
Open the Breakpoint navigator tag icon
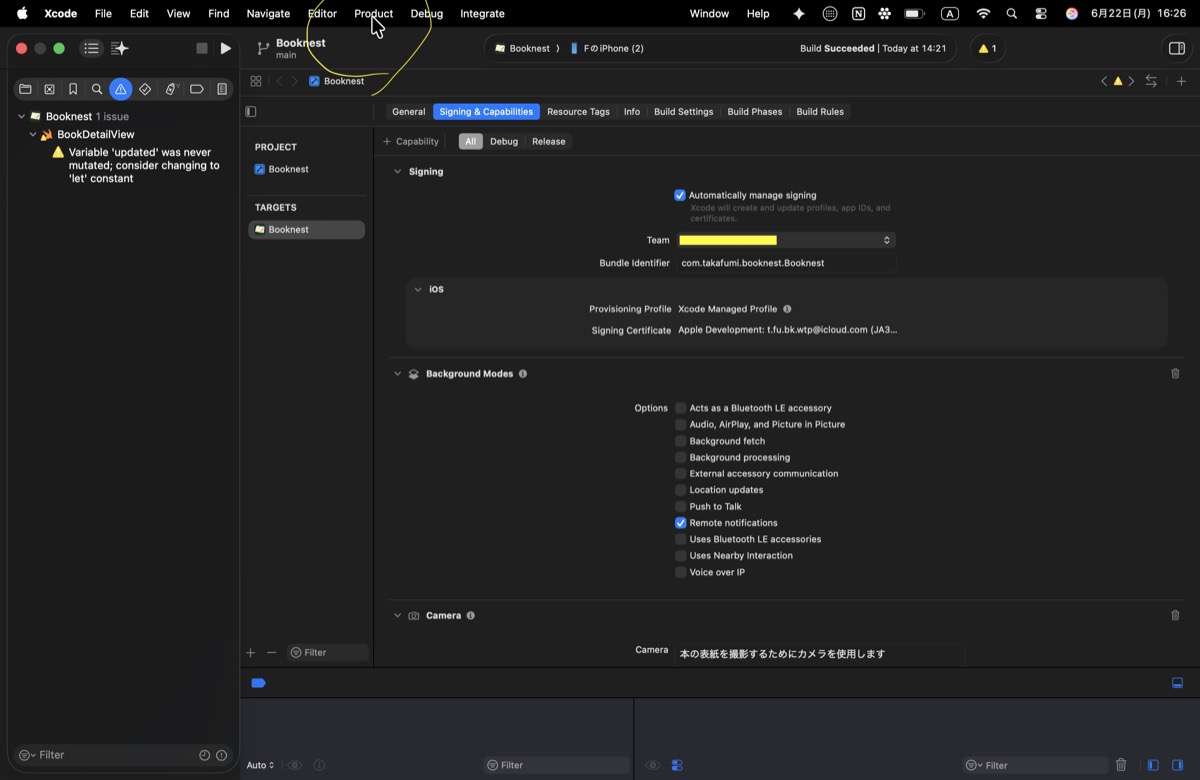196,89
